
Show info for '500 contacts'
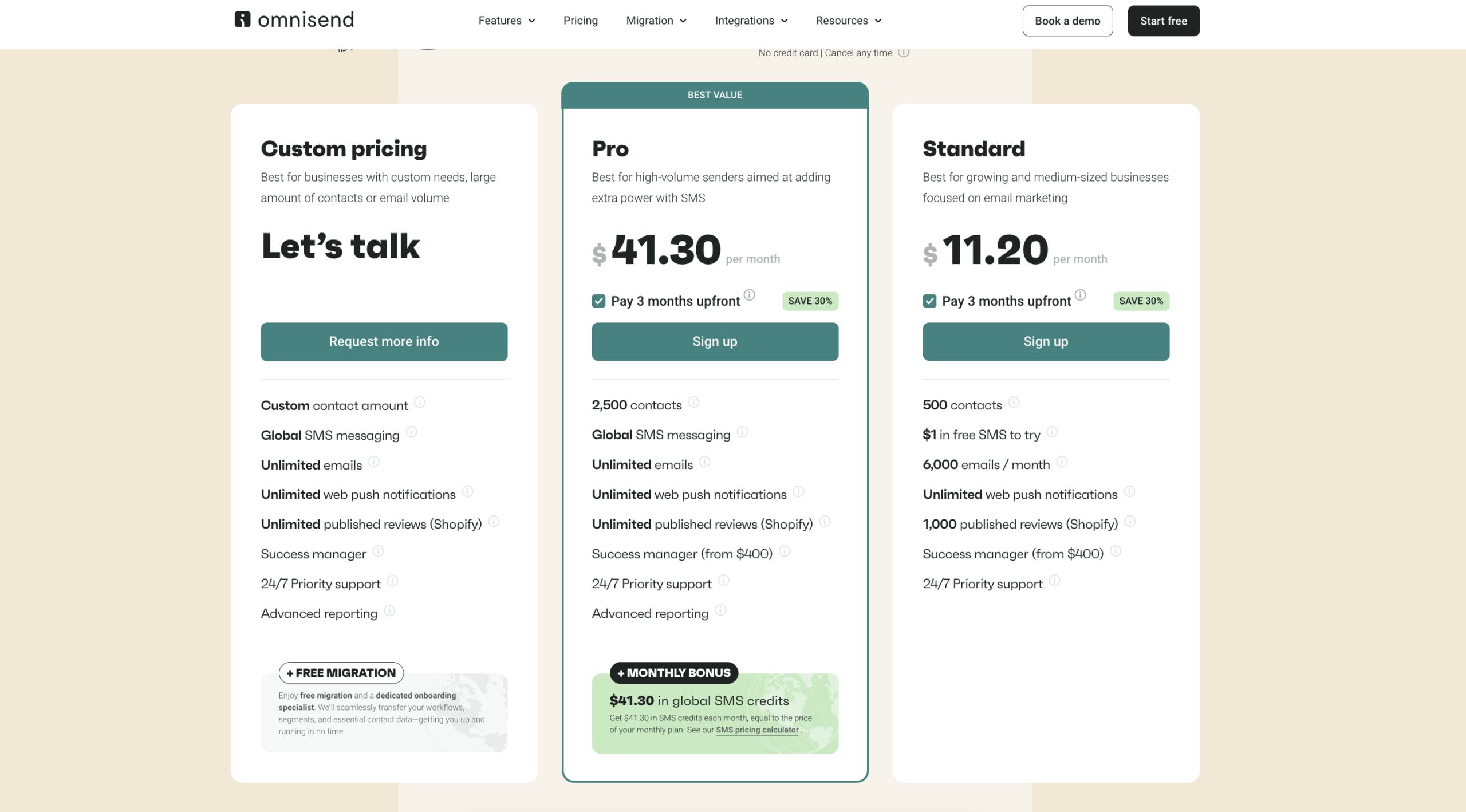click(1014, 402)
